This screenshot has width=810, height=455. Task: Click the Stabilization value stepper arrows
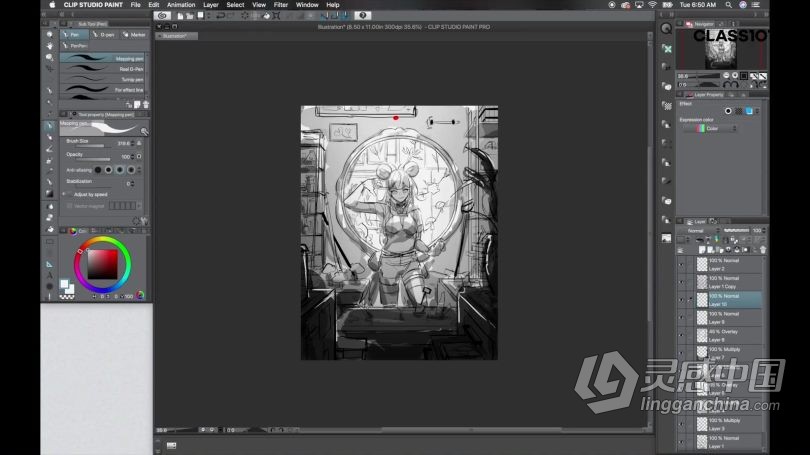pyautogui.click(x=133, y=183)
